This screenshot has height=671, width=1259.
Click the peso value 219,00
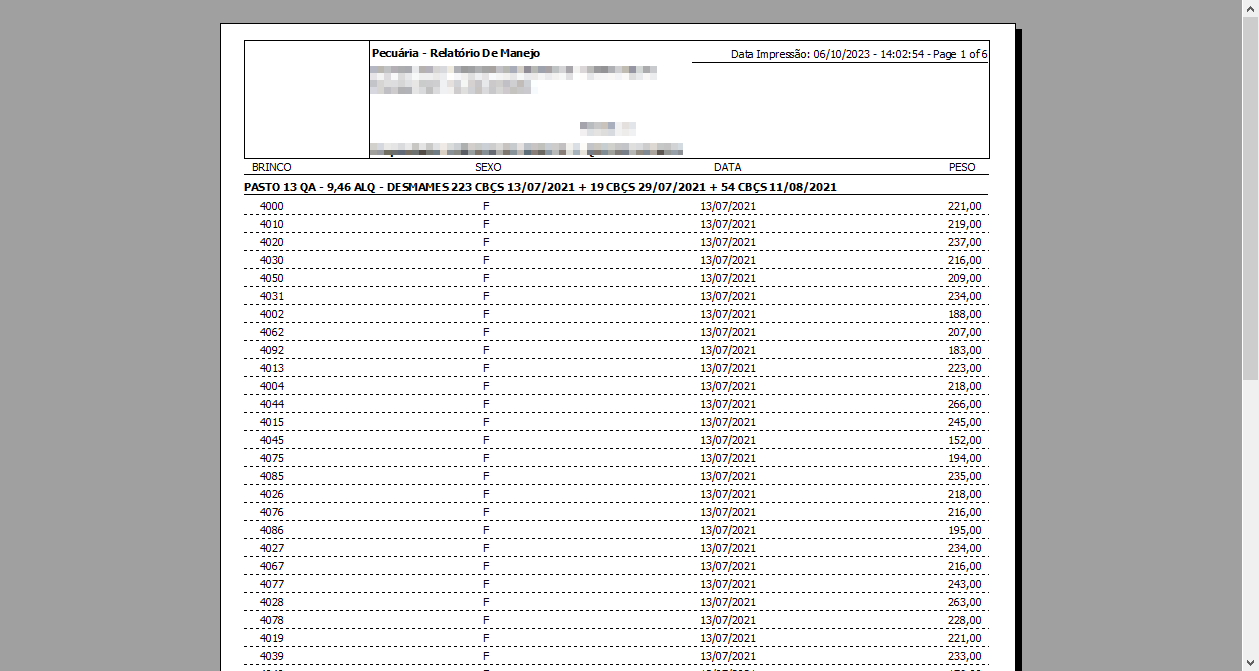(x=965, y=224)
